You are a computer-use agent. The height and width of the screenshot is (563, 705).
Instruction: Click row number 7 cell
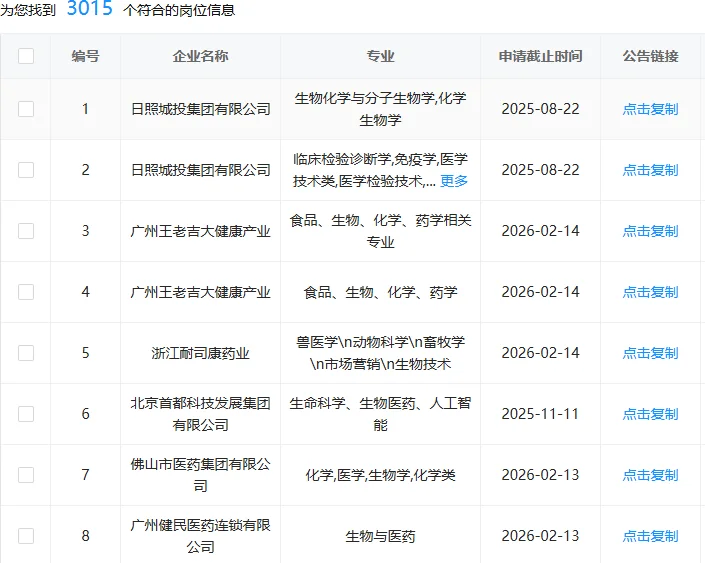(85, 475)
